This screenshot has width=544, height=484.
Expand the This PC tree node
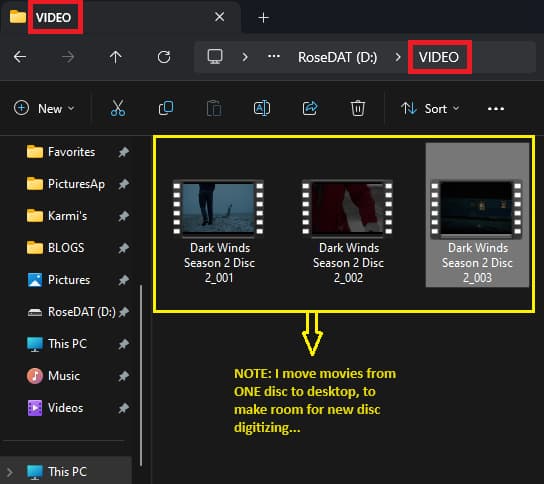click(10, 472)
